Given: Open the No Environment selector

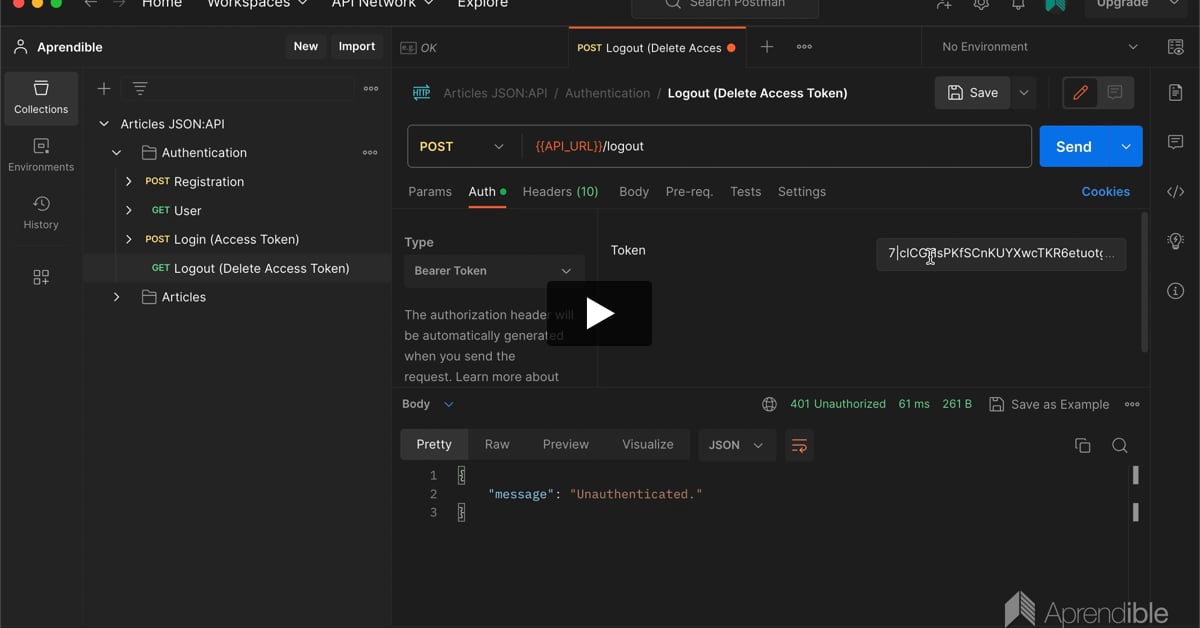Looking at the screenshot, I should tap(1039, 47).
